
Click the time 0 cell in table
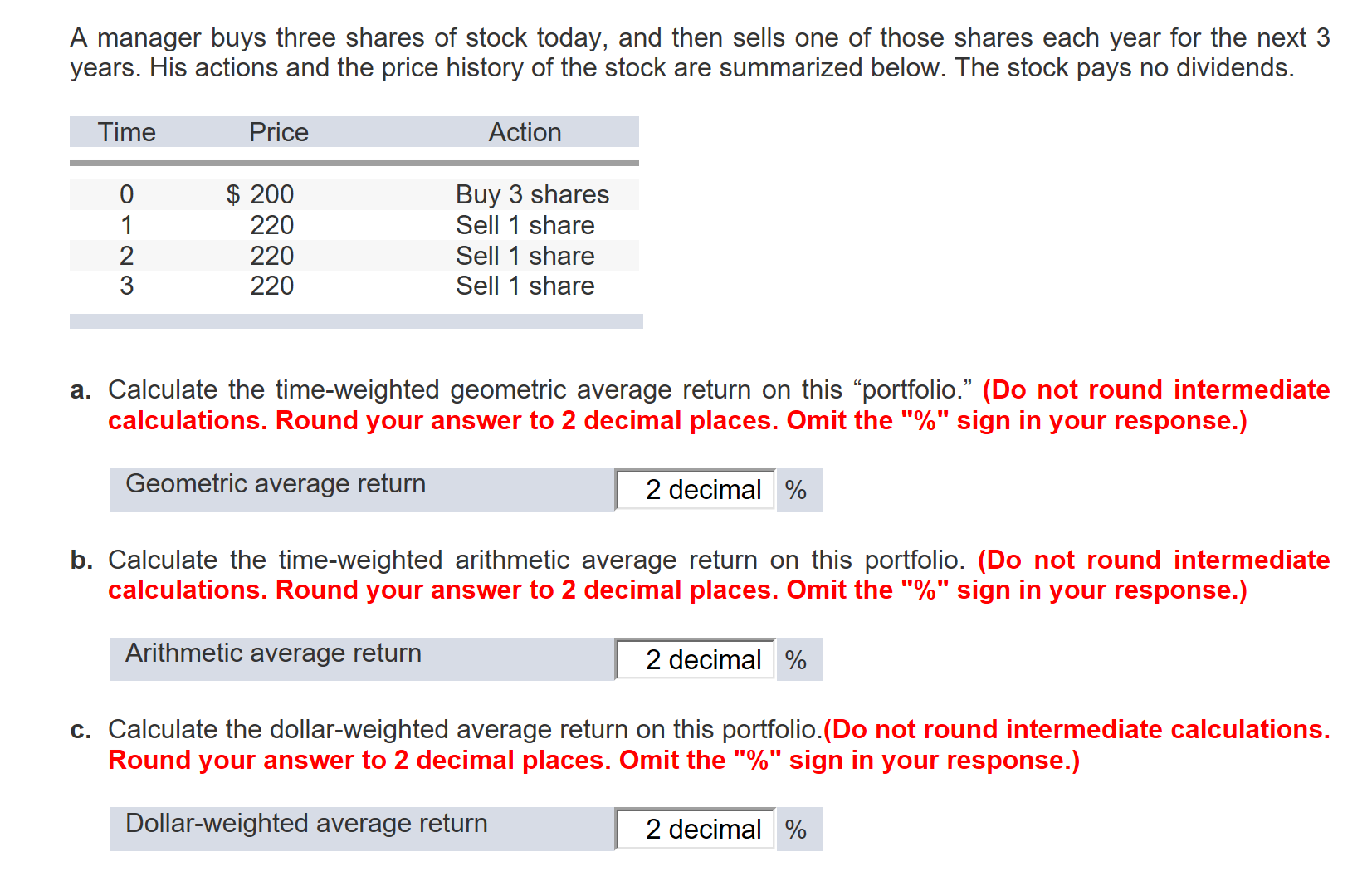(127, 194)
